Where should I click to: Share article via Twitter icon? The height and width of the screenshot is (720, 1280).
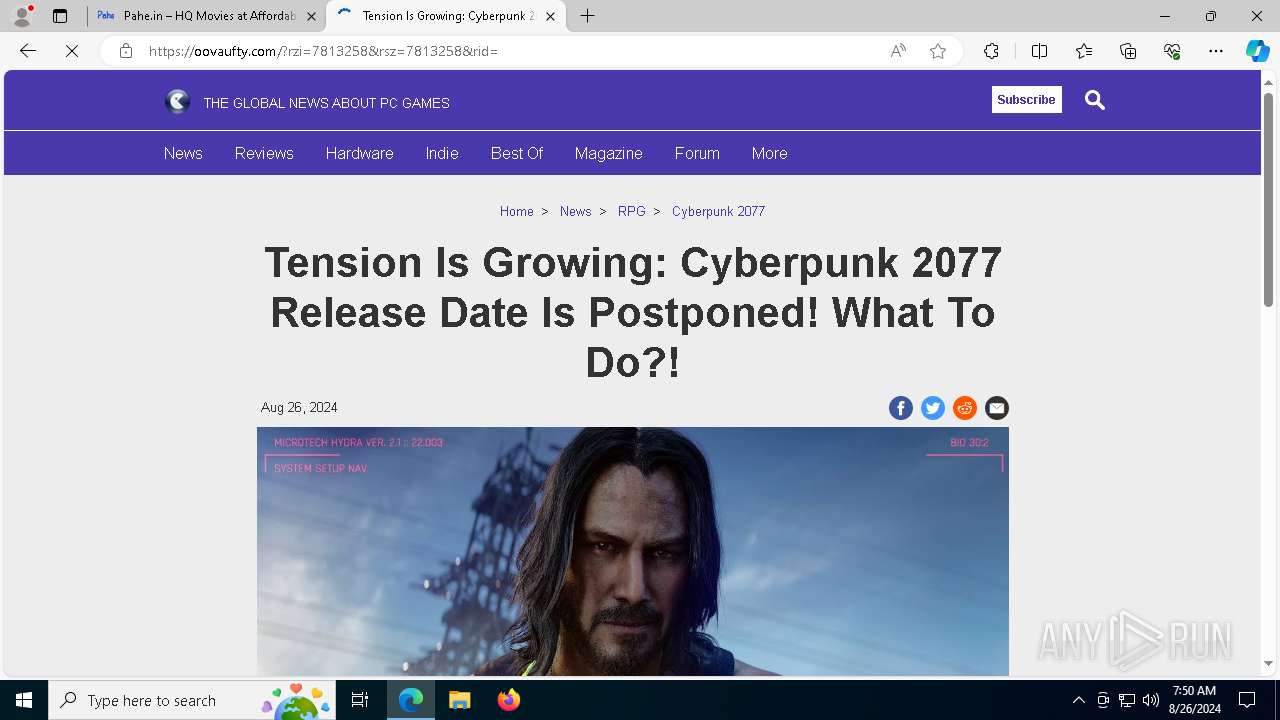tap(933, 408)
